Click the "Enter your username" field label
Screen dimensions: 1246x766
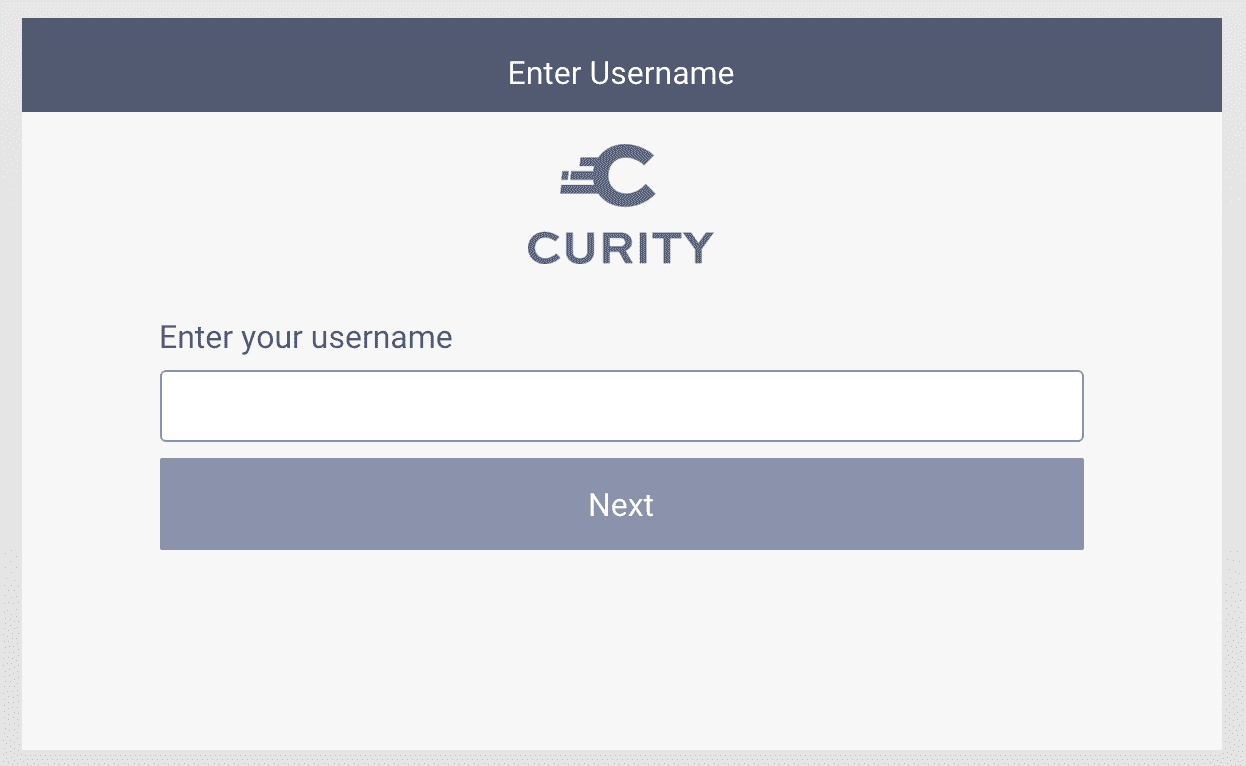(x=305, y=337)
